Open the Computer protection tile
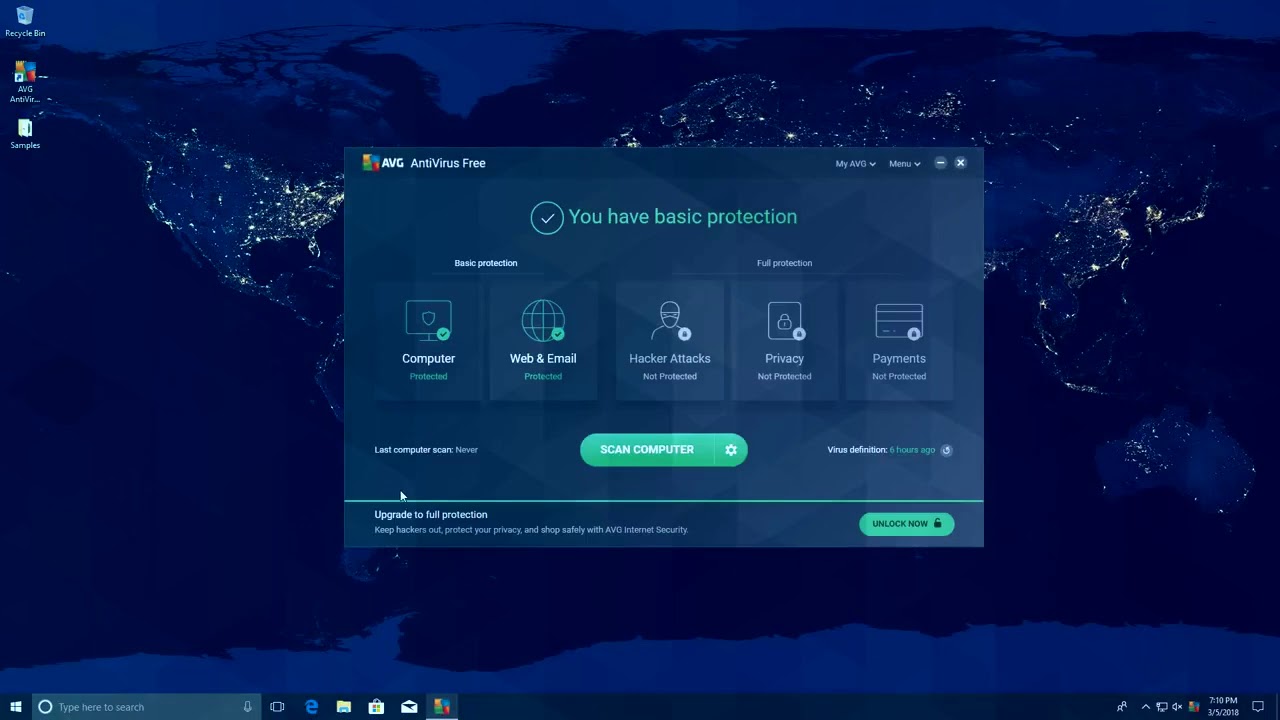The height and width of the screenshot is (720, 1280). coord(428,341)
